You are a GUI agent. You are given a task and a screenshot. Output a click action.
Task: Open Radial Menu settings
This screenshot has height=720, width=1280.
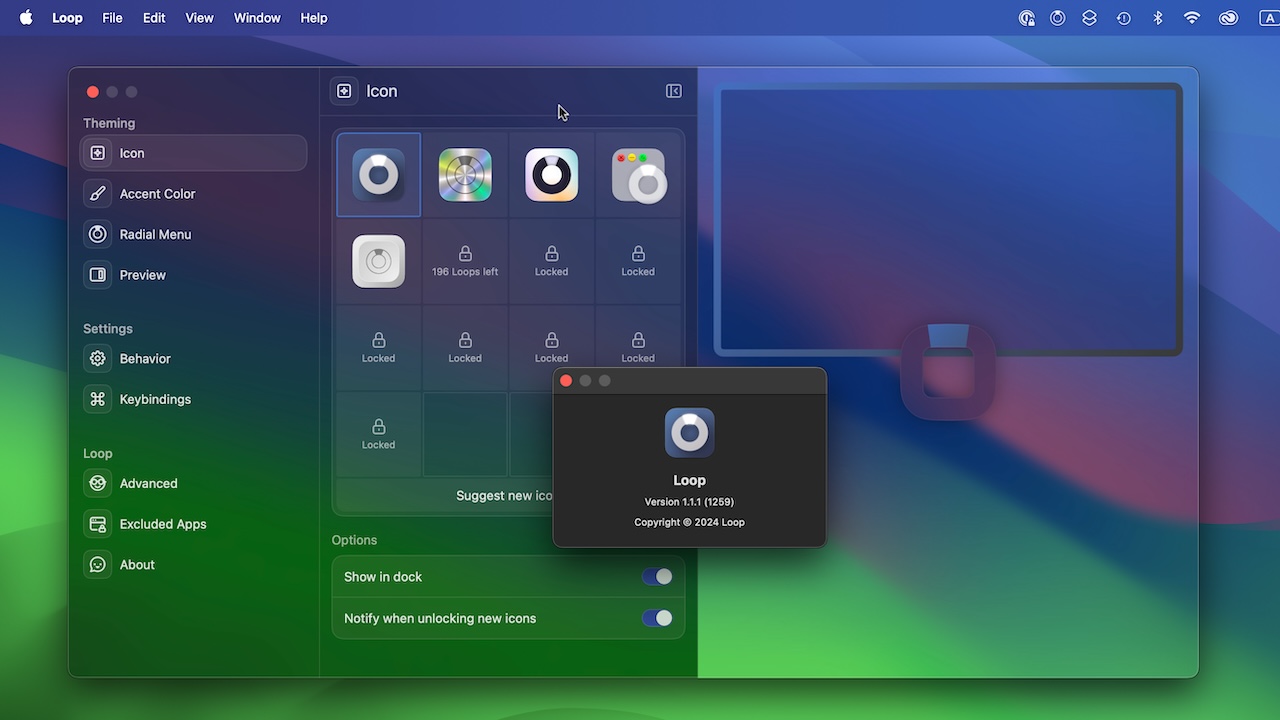(x=193, y=234)
